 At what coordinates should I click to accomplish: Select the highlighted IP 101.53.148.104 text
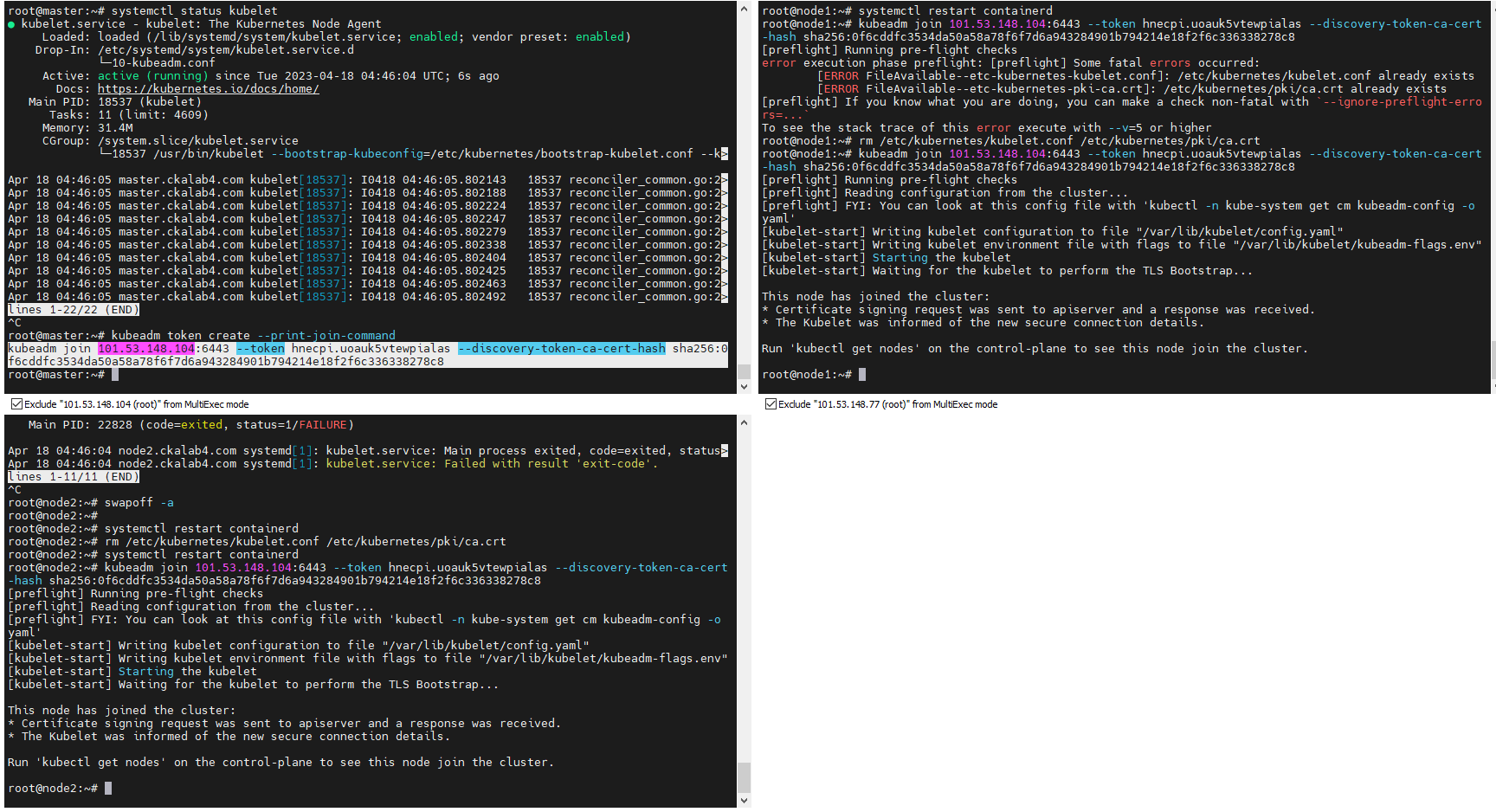145,348
